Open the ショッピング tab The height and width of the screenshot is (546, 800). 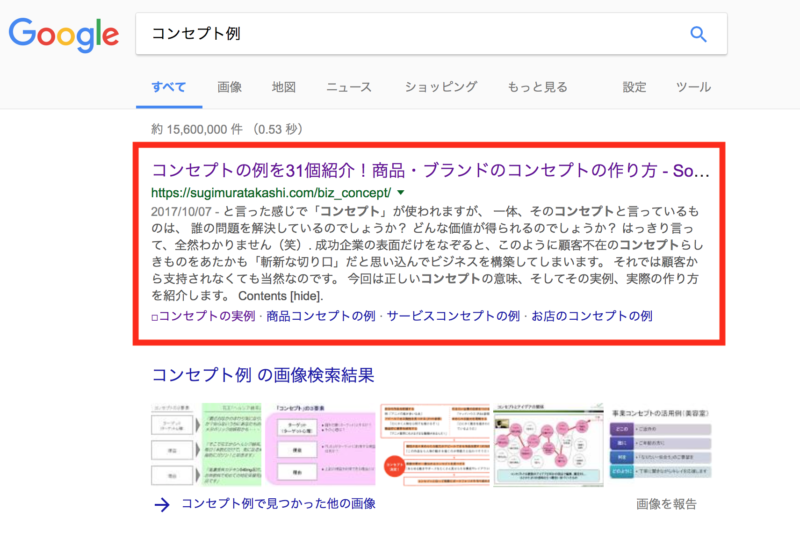pyautogui.click(x=441, y=87)
